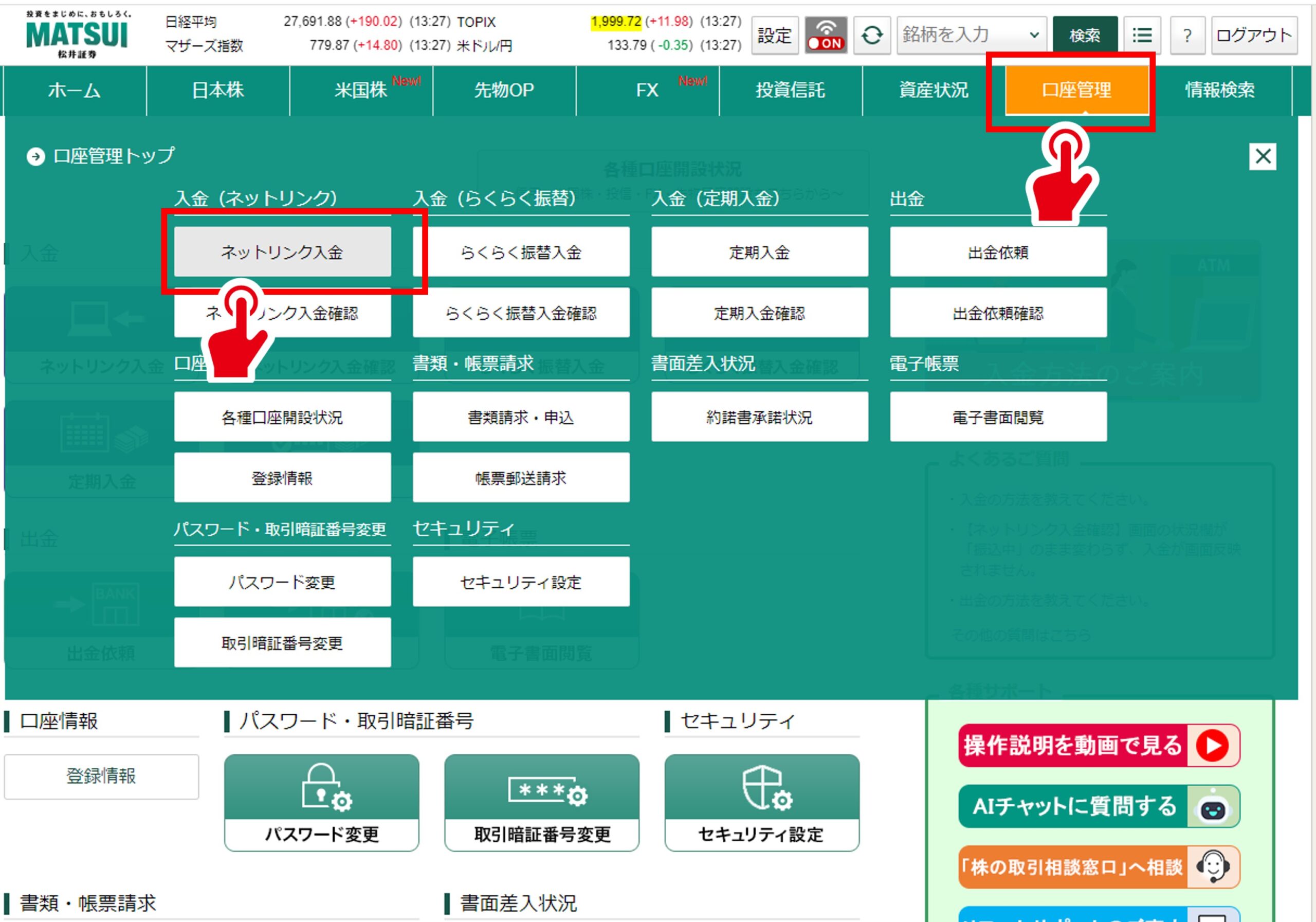Click the asterisks 取引暗証番号変更 tile

pos(542,803)
